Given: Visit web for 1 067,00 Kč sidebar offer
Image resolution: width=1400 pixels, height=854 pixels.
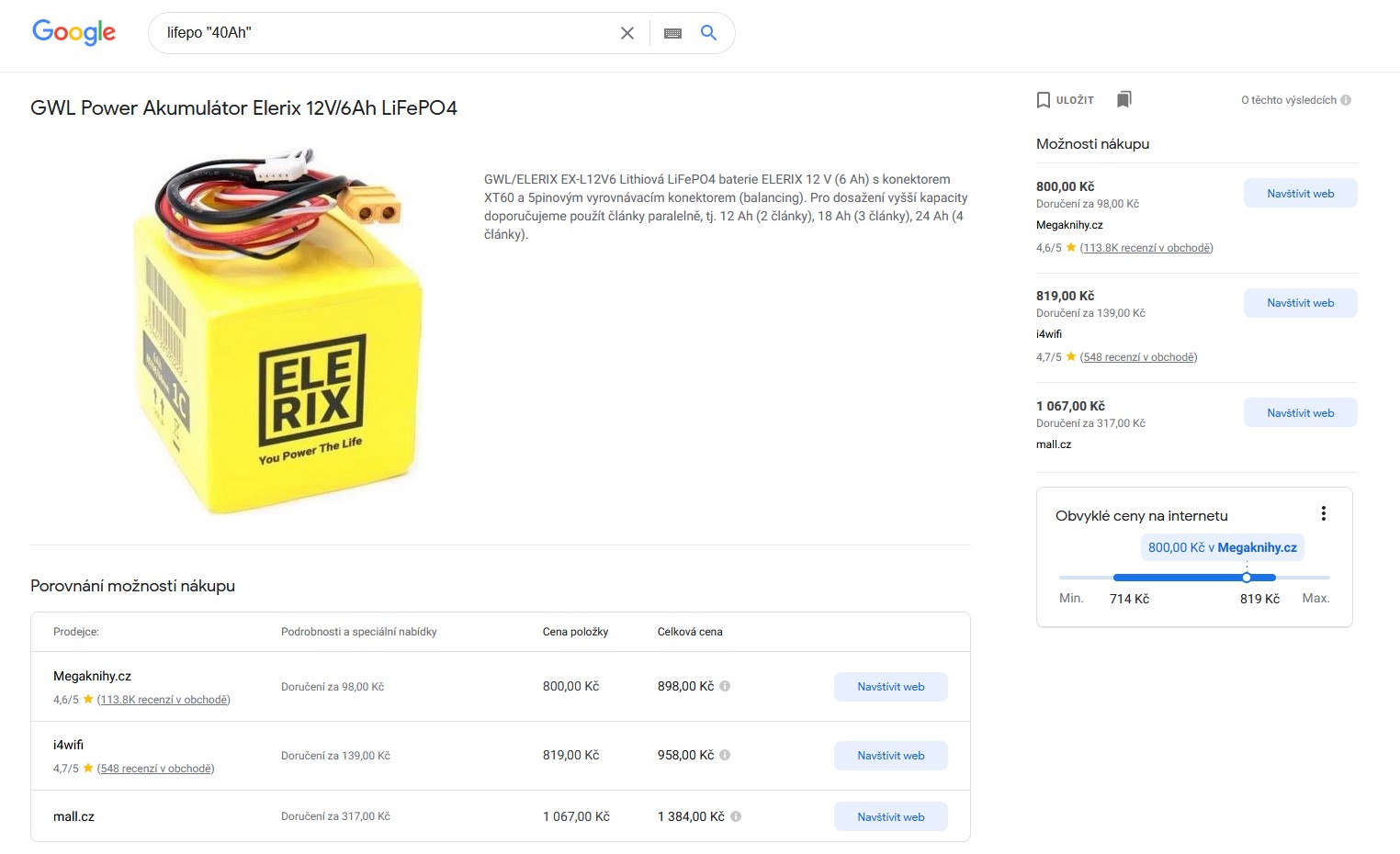Looking at the screenshot, I should pyautogui.click(x=1300, y=413).
